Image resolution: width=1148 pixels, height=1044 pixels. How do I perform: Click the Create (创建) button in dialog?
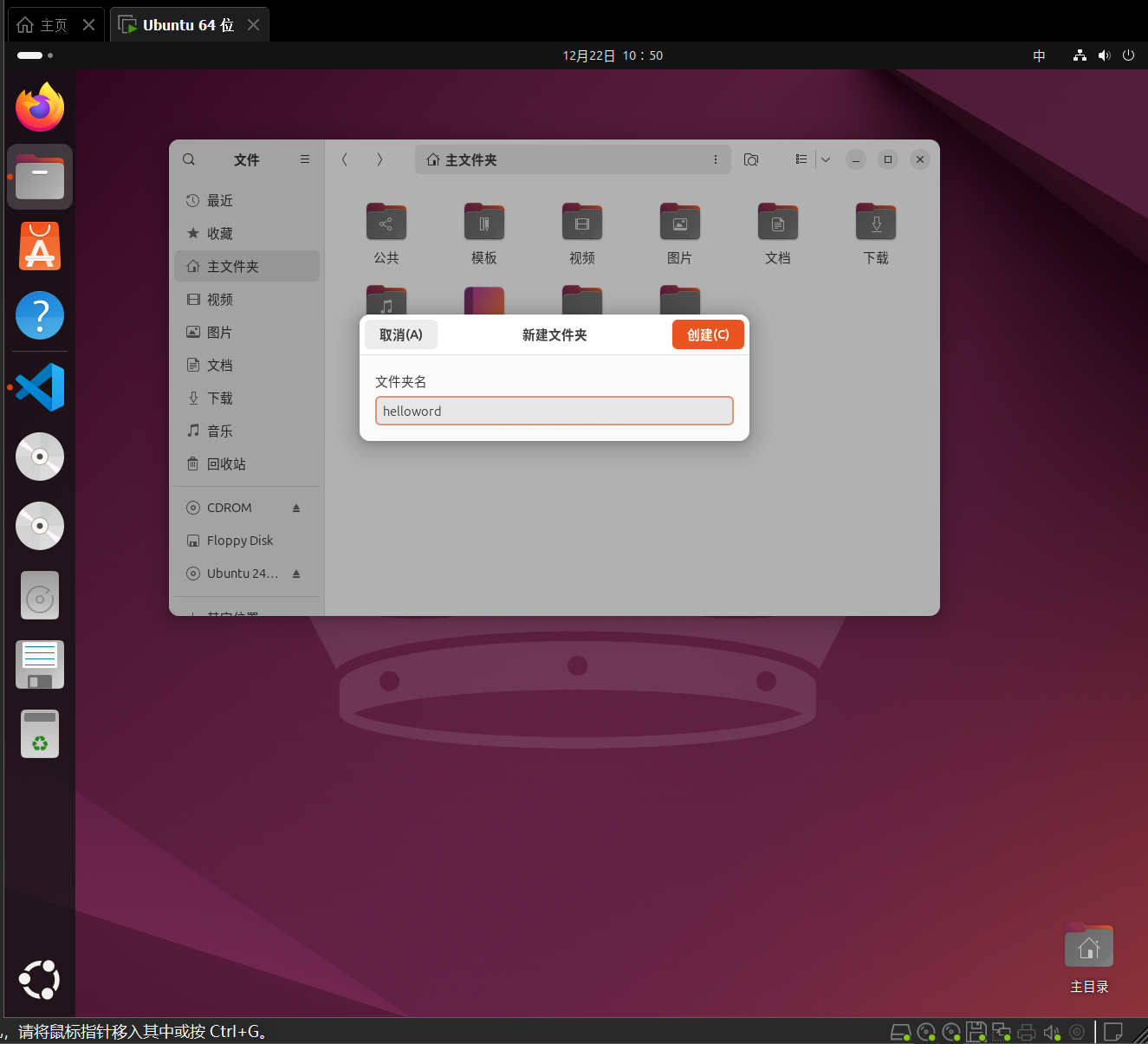click(708, 334)
